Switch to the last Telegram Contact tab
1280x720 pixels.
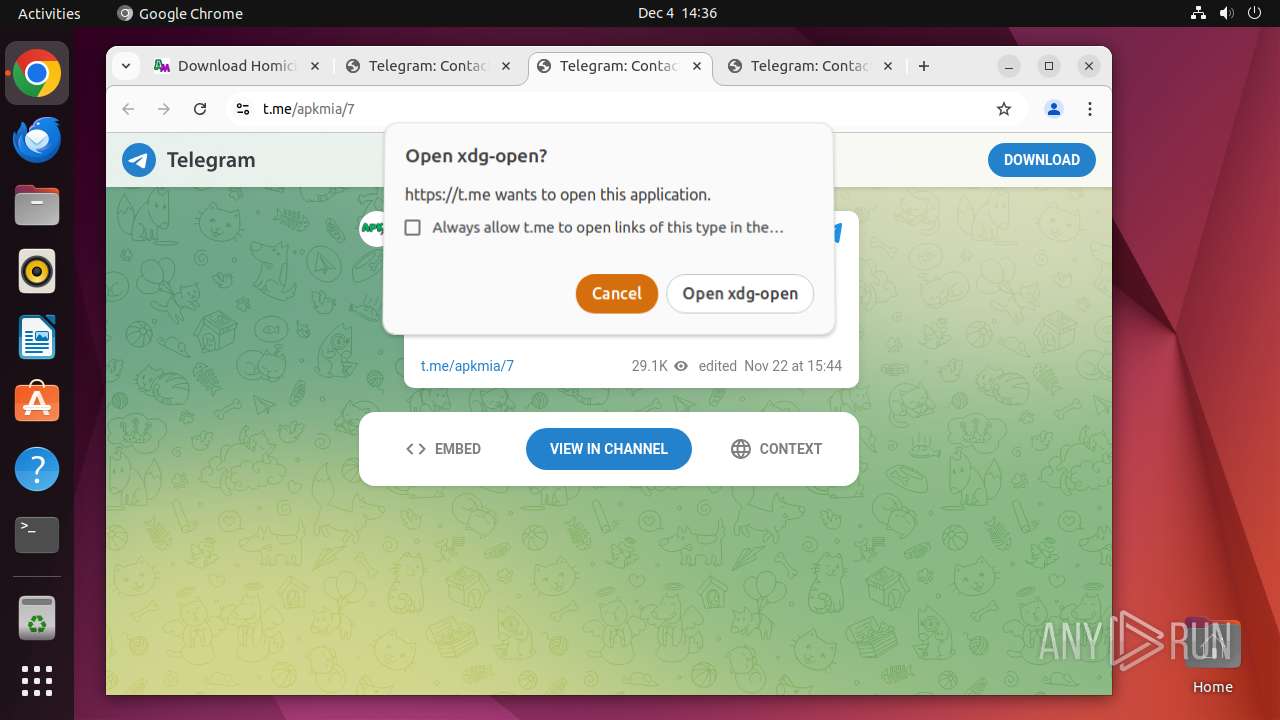[x=810, y=66]
